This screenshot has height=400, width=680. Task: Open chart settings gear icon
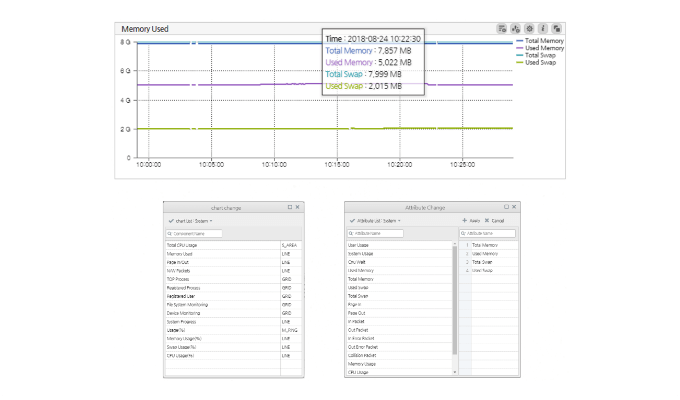pos(527,29)
